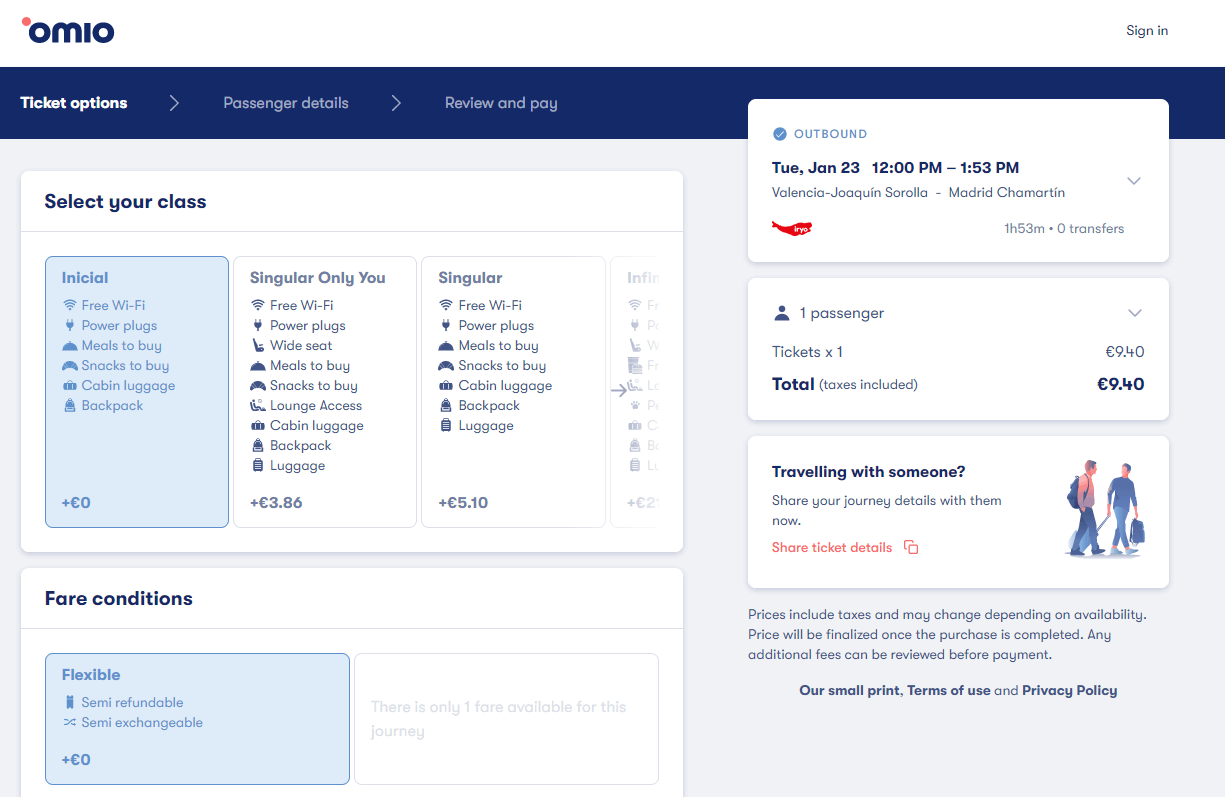This screenshot has height=797, width=1225.
Task: Collapse the outbound journey details chevron
Action: point(1134,181)
